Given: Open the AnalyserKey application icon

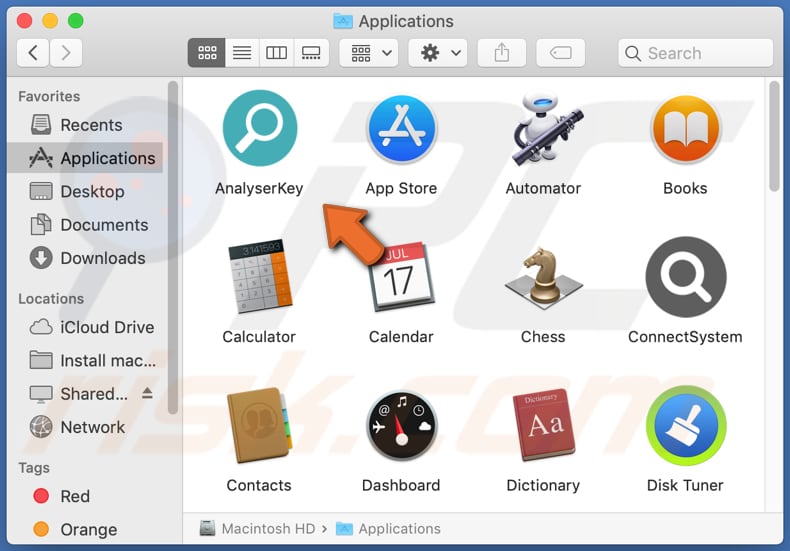Looking at the screenshot, I should [x=259, y=128].
